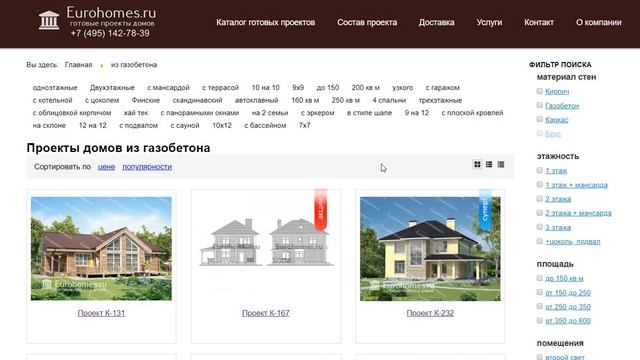The height and width of the screenshot is (360, 640).
Task: Select the автоклавный tag
Action: (256, 100)
